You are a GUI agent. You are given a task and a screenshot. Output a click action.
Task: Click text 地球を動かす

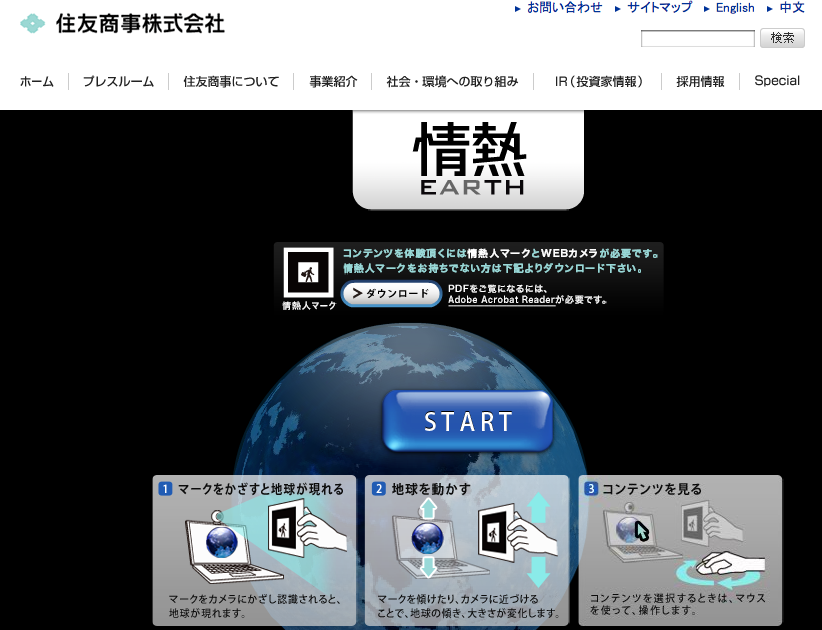[431, 489]
